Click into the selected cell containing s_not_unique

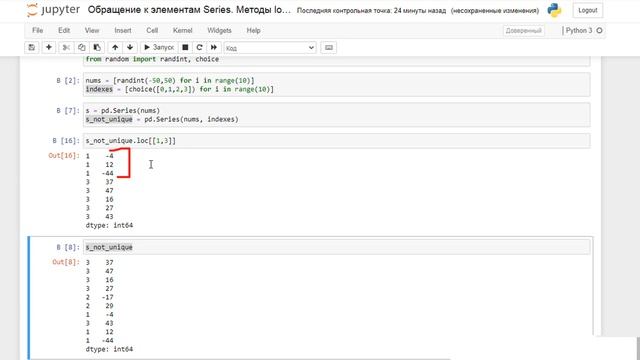coord(337,247)
